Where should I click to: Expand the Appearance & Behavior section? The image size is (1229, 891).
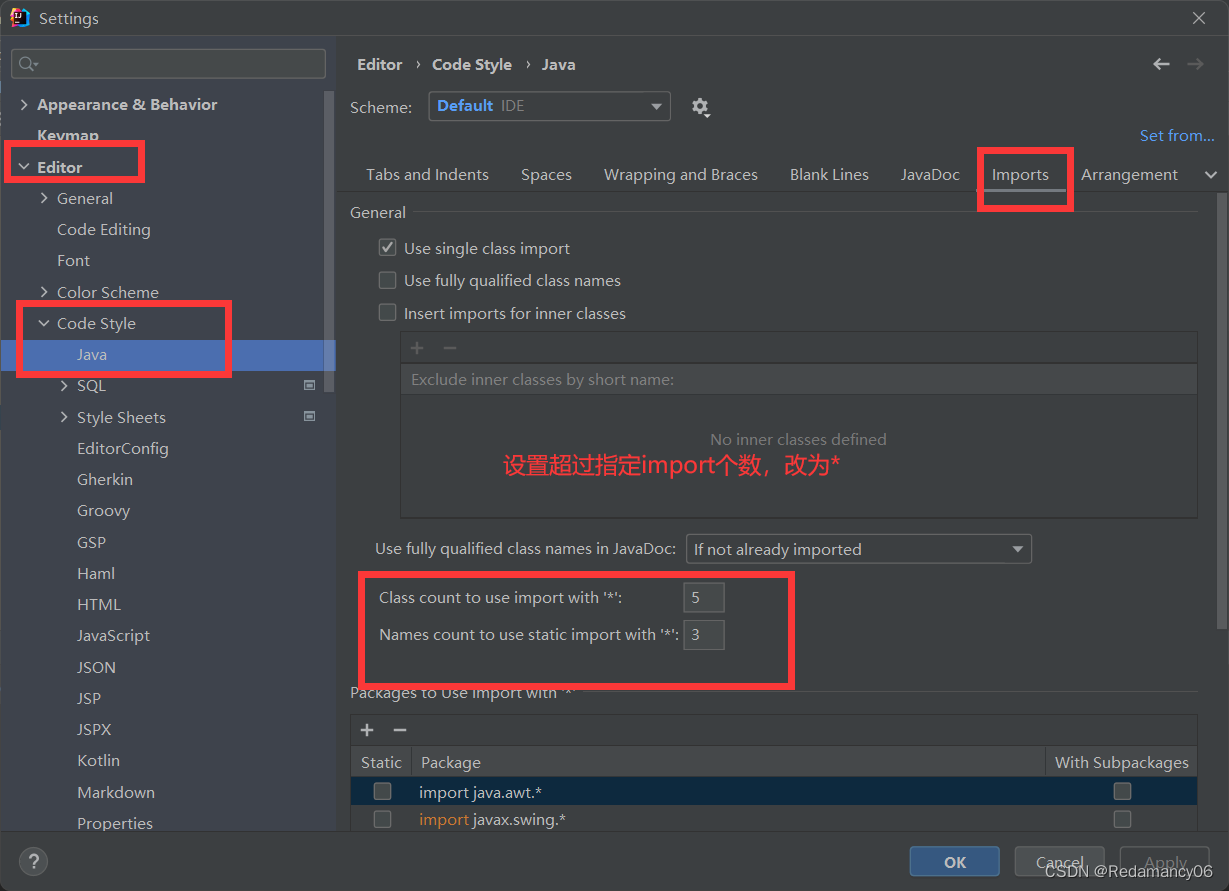pos(24,104)
